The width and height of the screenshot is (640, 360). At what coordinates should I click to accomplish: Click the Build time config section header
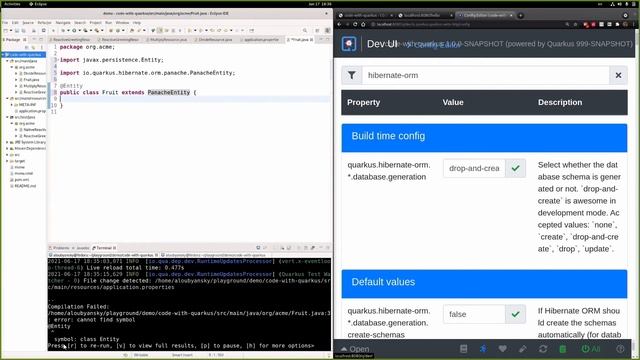(x=484, y=138)
